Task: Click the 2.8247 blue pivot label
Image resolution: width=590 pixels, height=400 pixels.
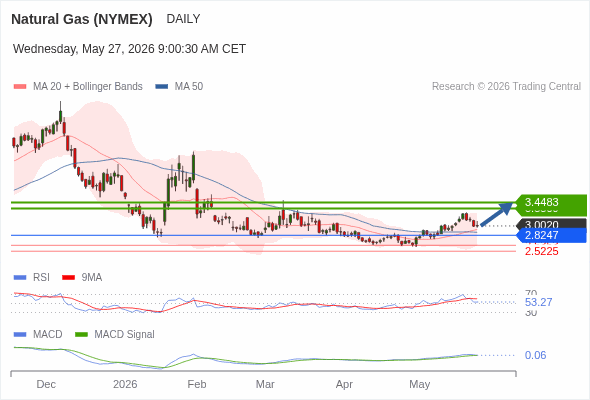Action: [x=551, y=236]
